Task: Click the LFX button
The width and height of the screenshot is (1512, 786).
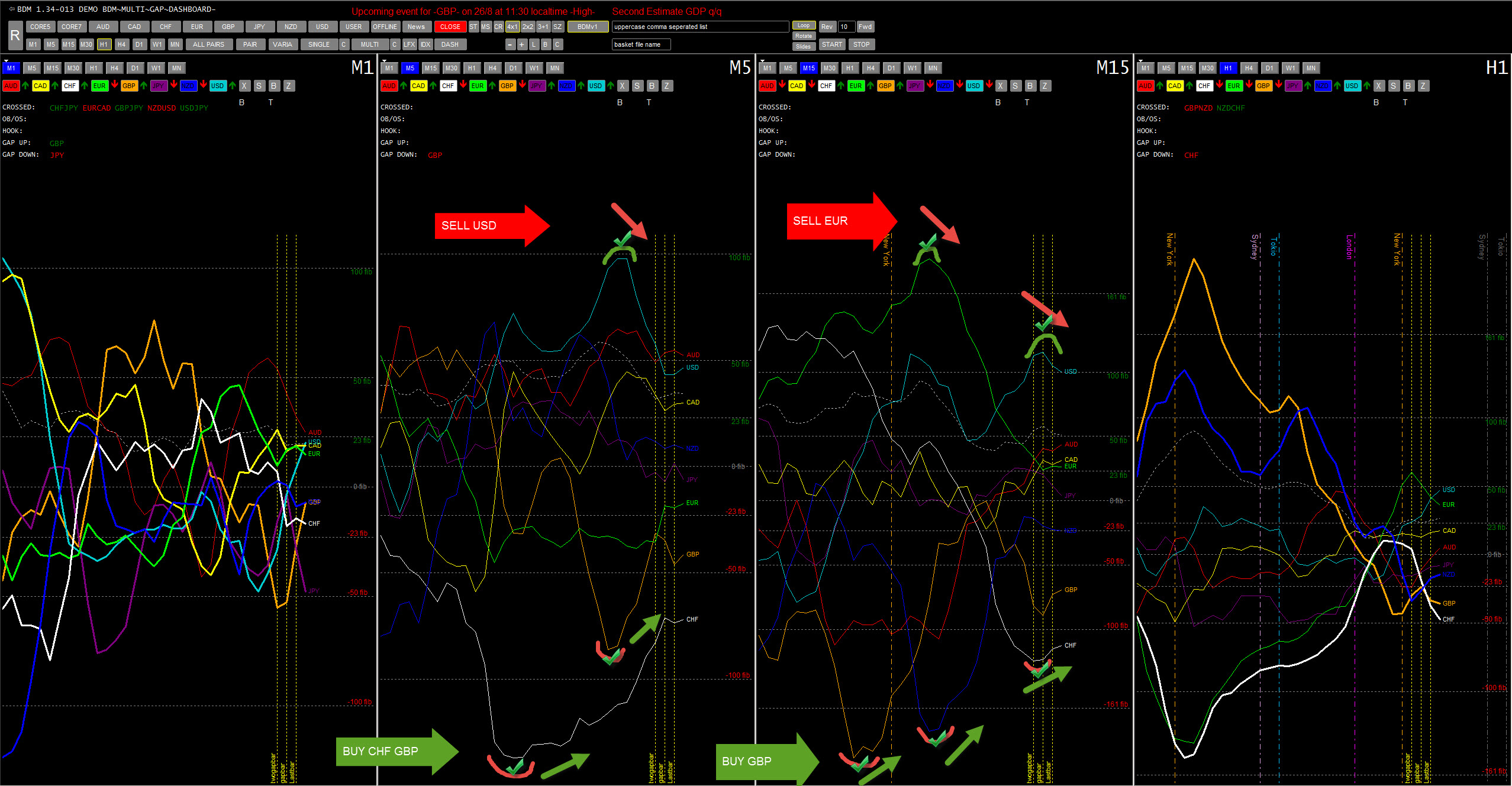Action: click(x=410, y=44)
